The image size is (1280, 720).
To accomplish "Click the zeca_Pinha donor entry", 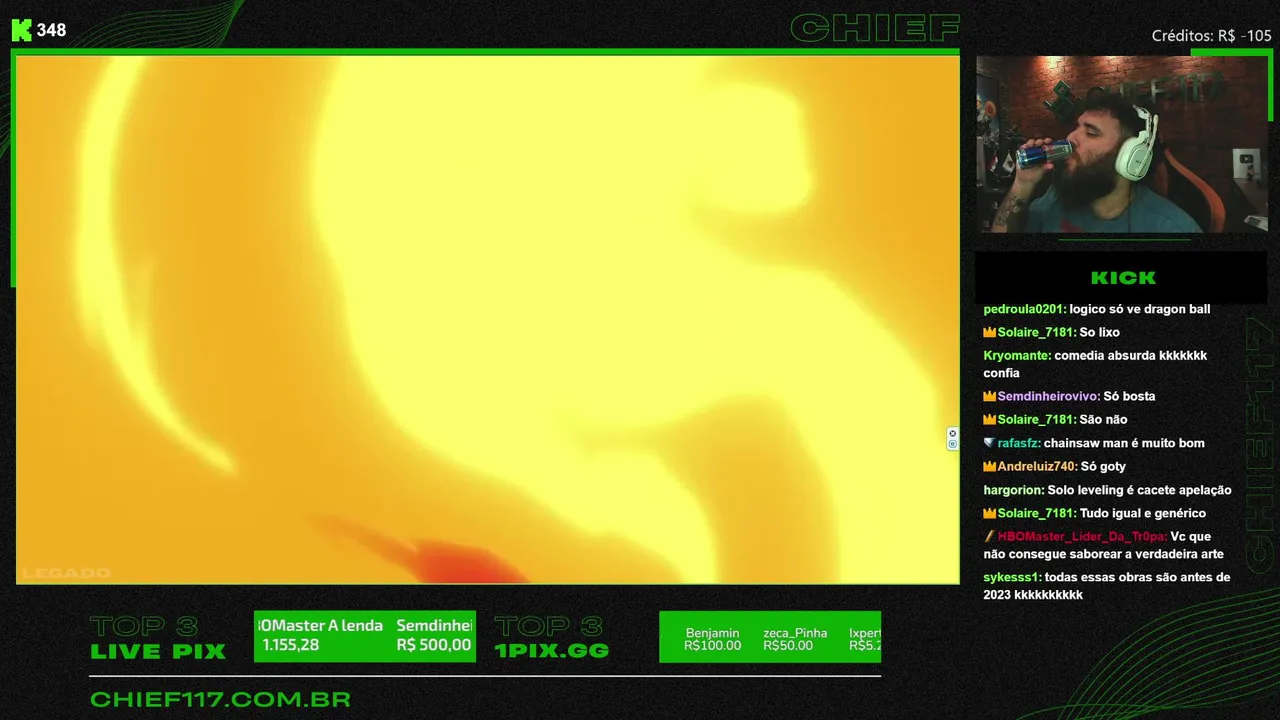I will coord(795,632).
